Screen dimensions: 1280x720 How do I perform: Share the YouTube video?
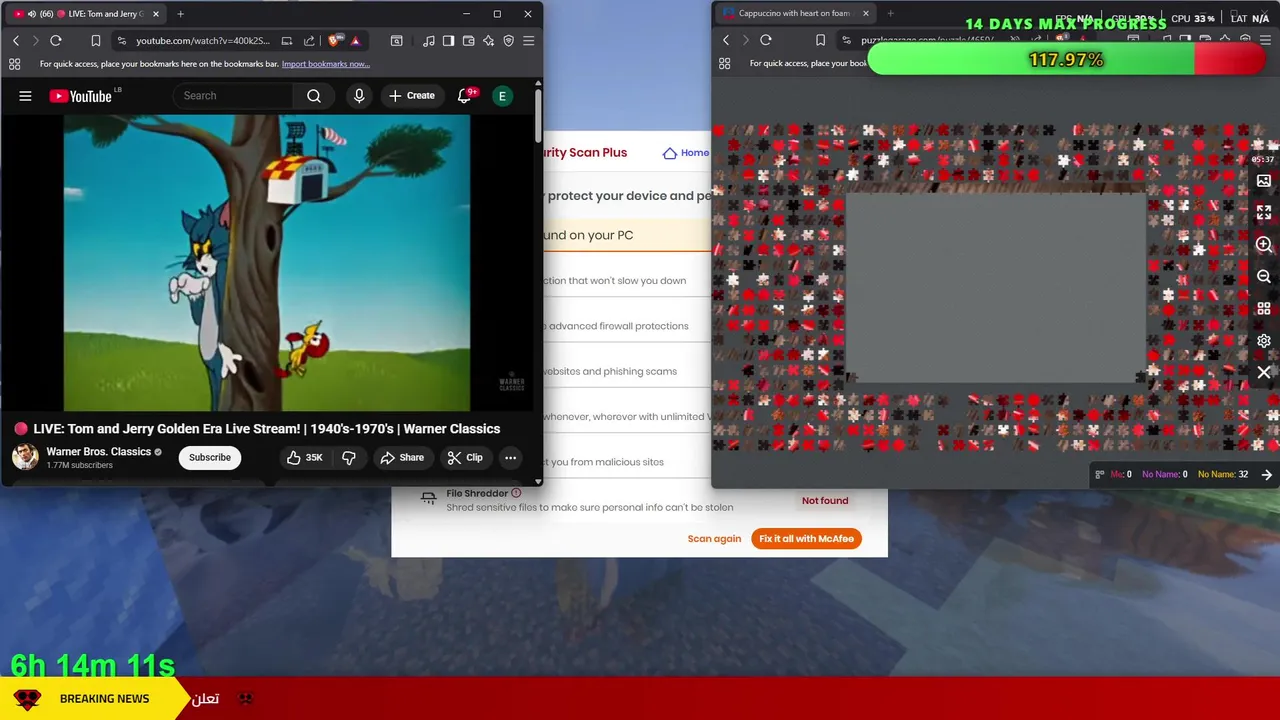(x=402, y=457)
